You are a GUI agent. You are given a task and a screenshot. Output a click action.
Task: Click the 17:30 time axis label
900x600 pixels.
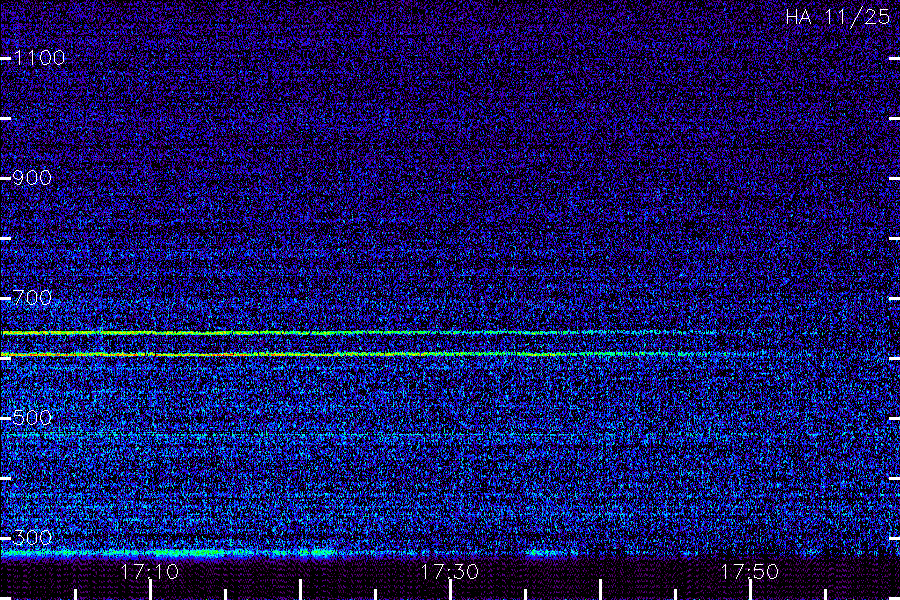coord(449,572)
